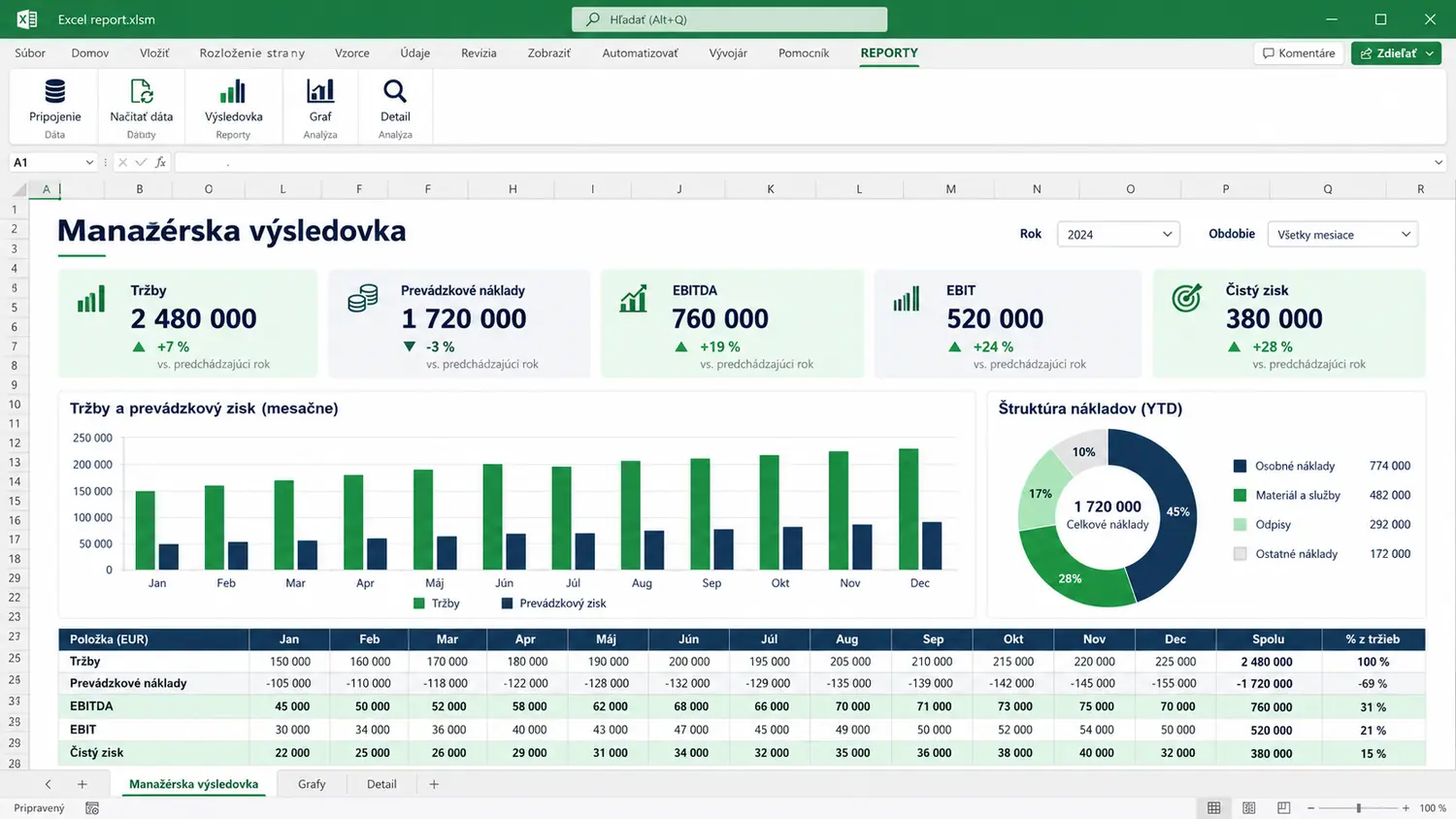The height and width of the screenshot is (819, 1456).
Task: Click the confirm checkmark in the formula bar
Action: tap(141, 162)
